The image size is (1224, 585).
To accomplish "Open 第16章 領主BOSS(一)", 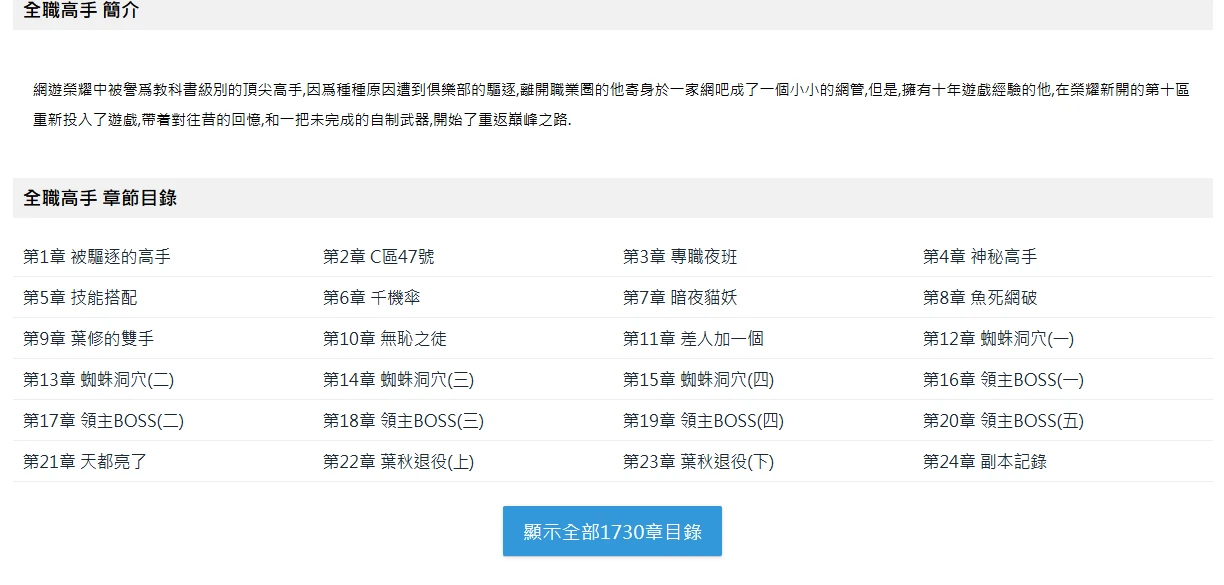I will [1003, 380].
